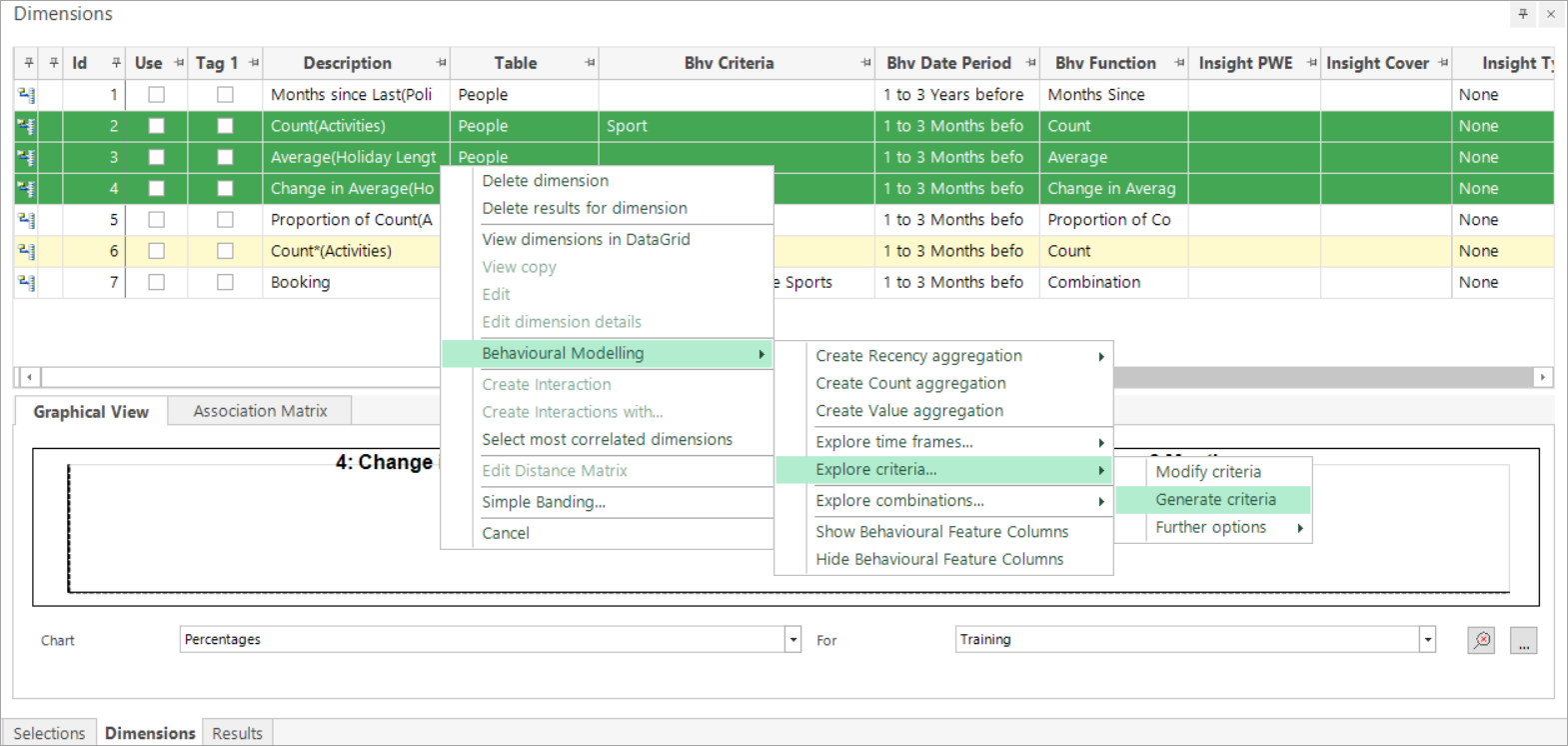Sort by the Description column header
This screenshot has width=1568, height=746.
click(x=347, y=63)
